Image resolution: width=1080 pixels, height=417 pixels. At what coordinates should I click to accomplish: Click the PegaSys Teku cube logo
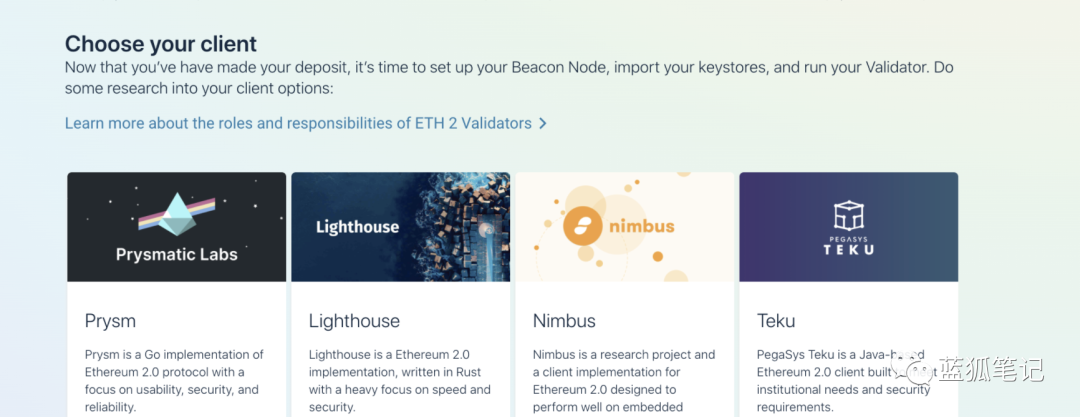point(849,215)
